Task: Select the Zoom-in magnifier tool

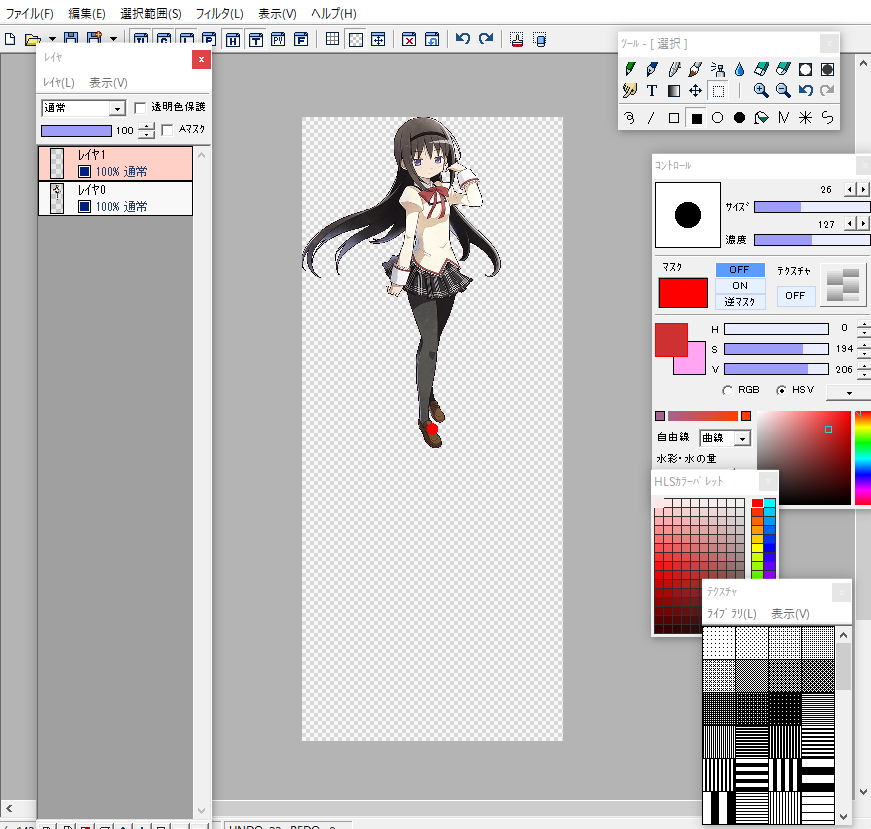Action: click(x=760, y=90)
